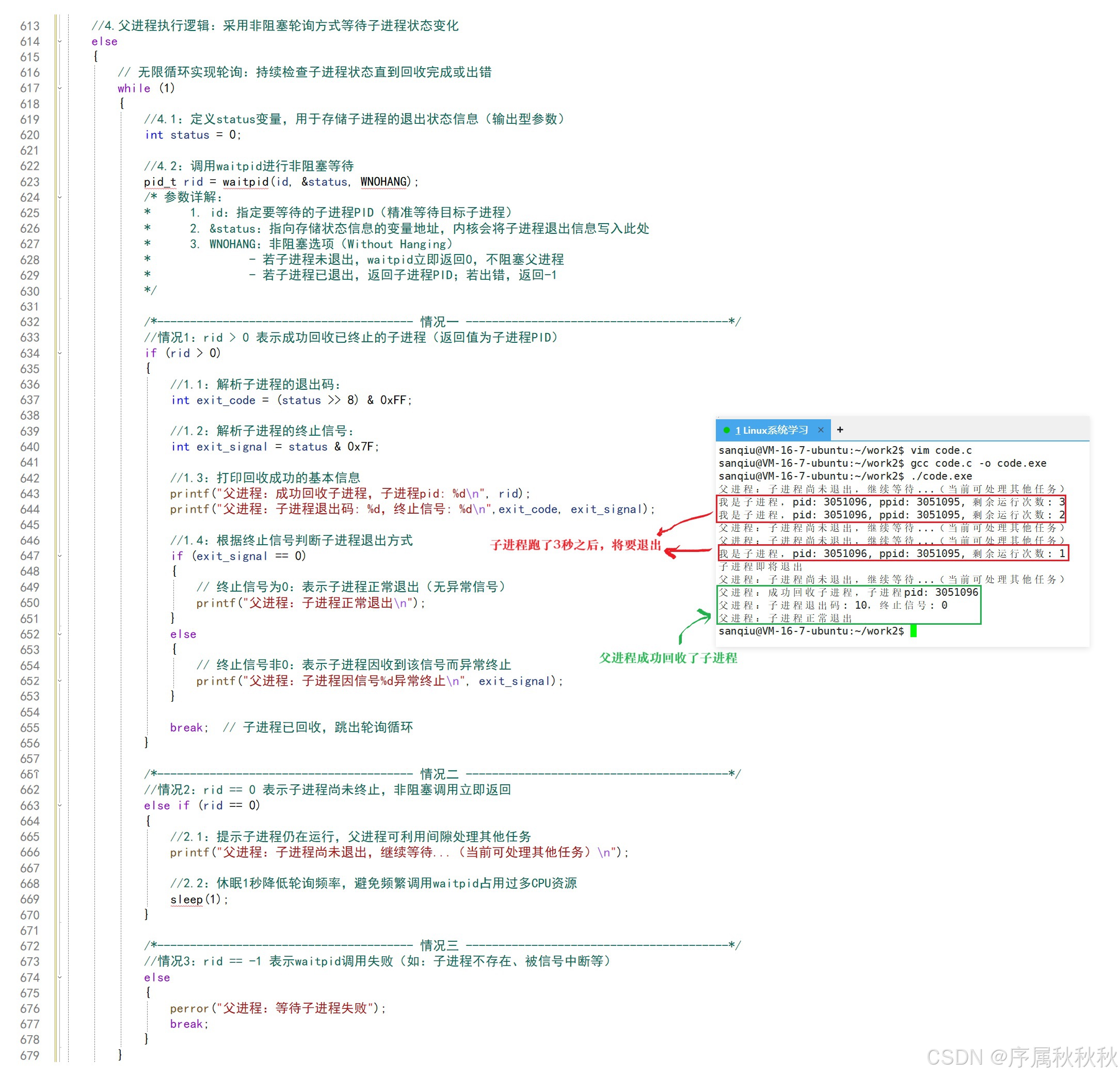Viewport: 1120px width, 1076px height.
Task: Close the Linux系统学习 terminal tab
Action: [x=821, y=430]
